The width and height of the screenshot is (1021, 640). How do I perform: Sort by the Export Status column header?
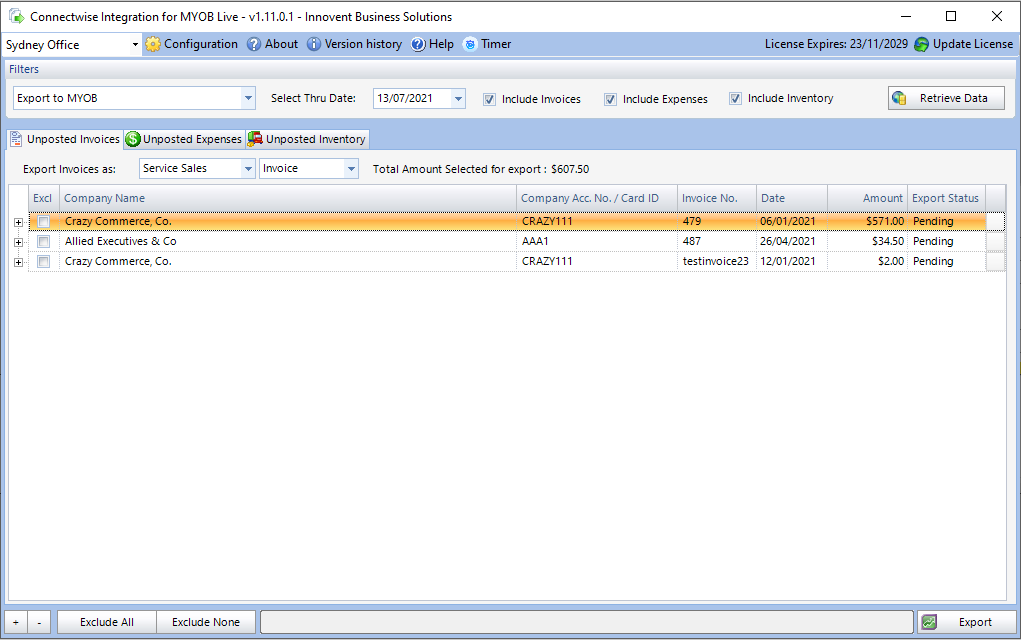947,199
